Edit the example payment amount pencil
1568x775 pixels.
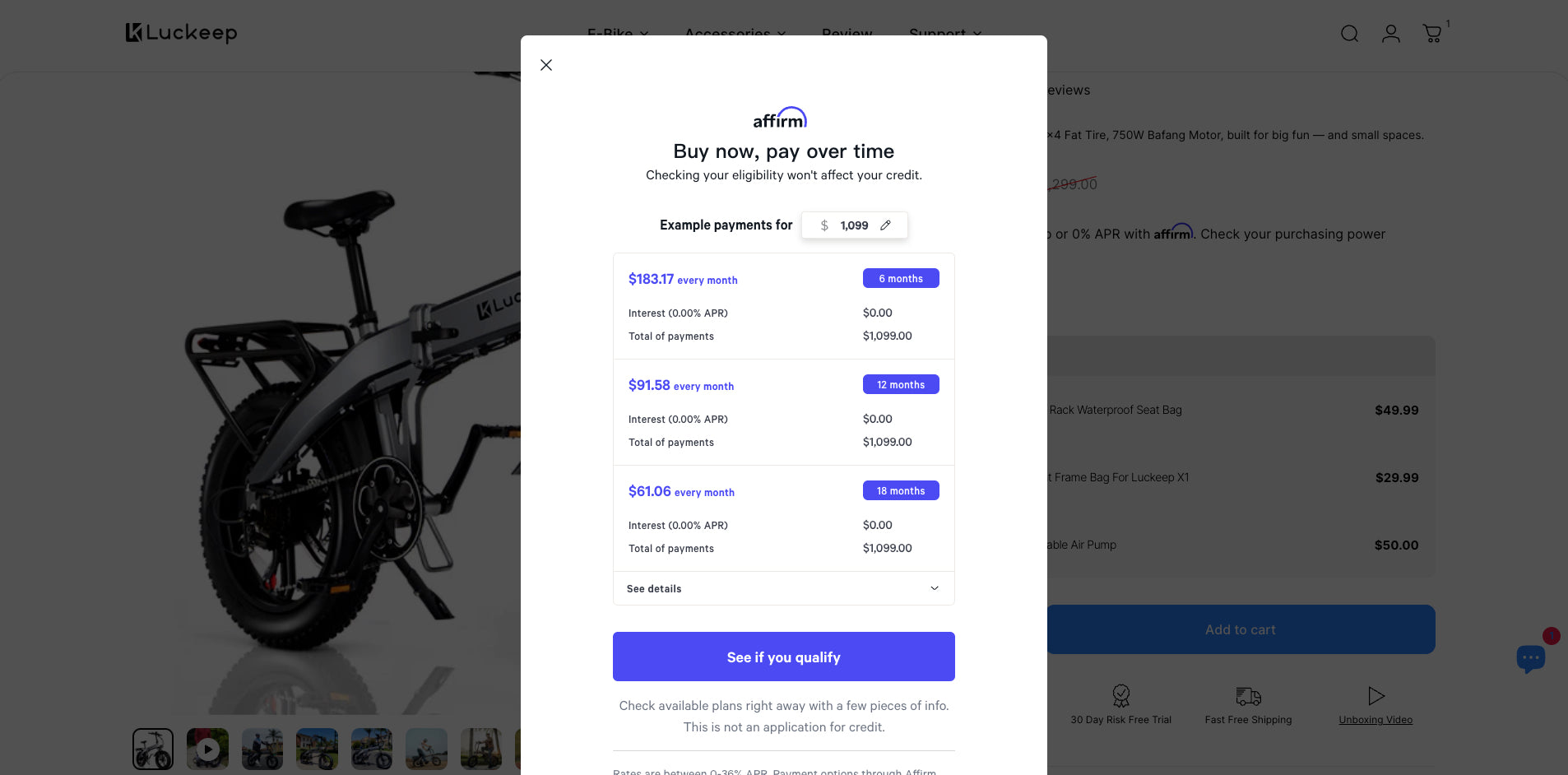885,225
